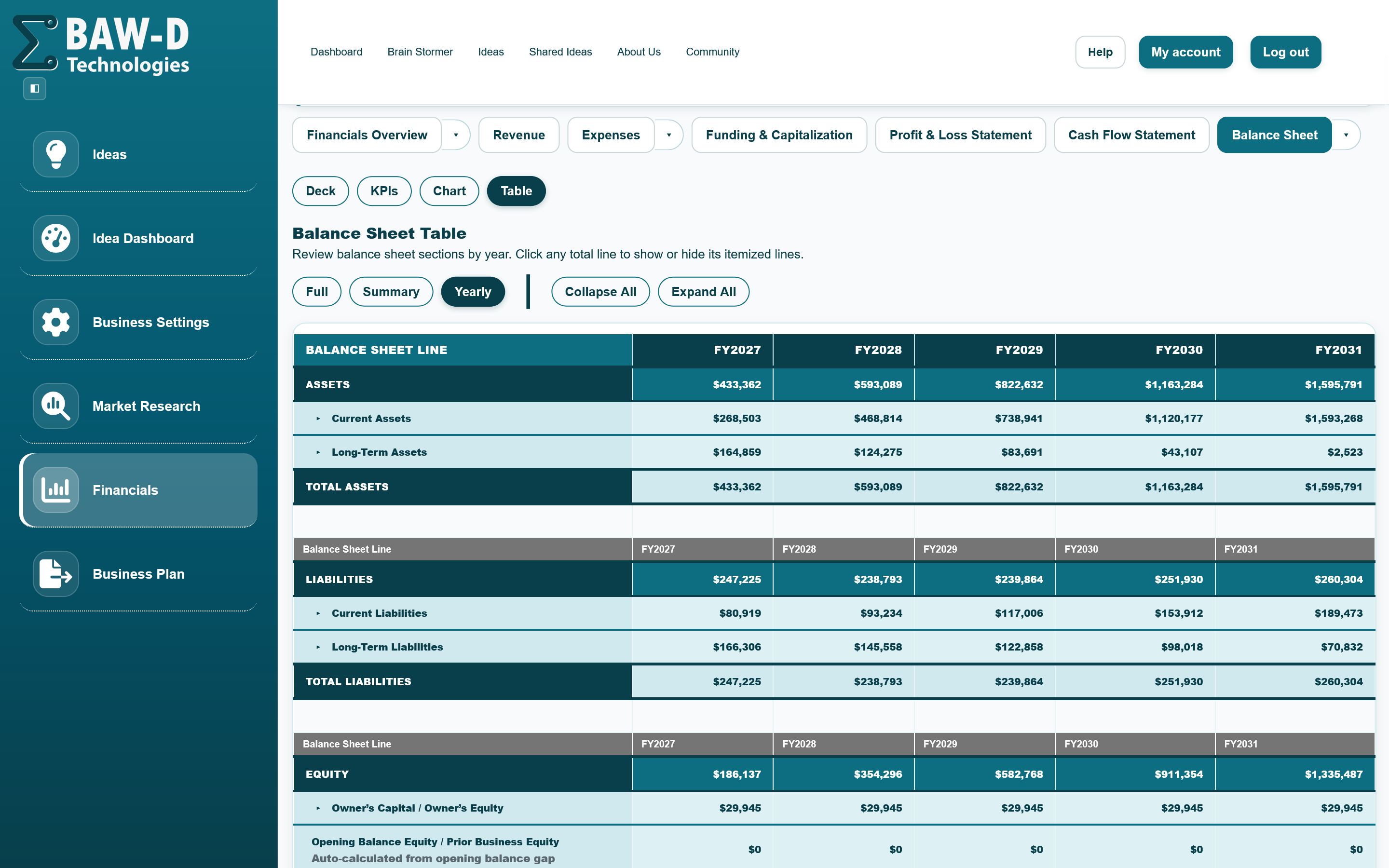The width and height of the screenshot is (1389, 868).
Task: Click the ASSETS section header row
Action: [834, 384]
